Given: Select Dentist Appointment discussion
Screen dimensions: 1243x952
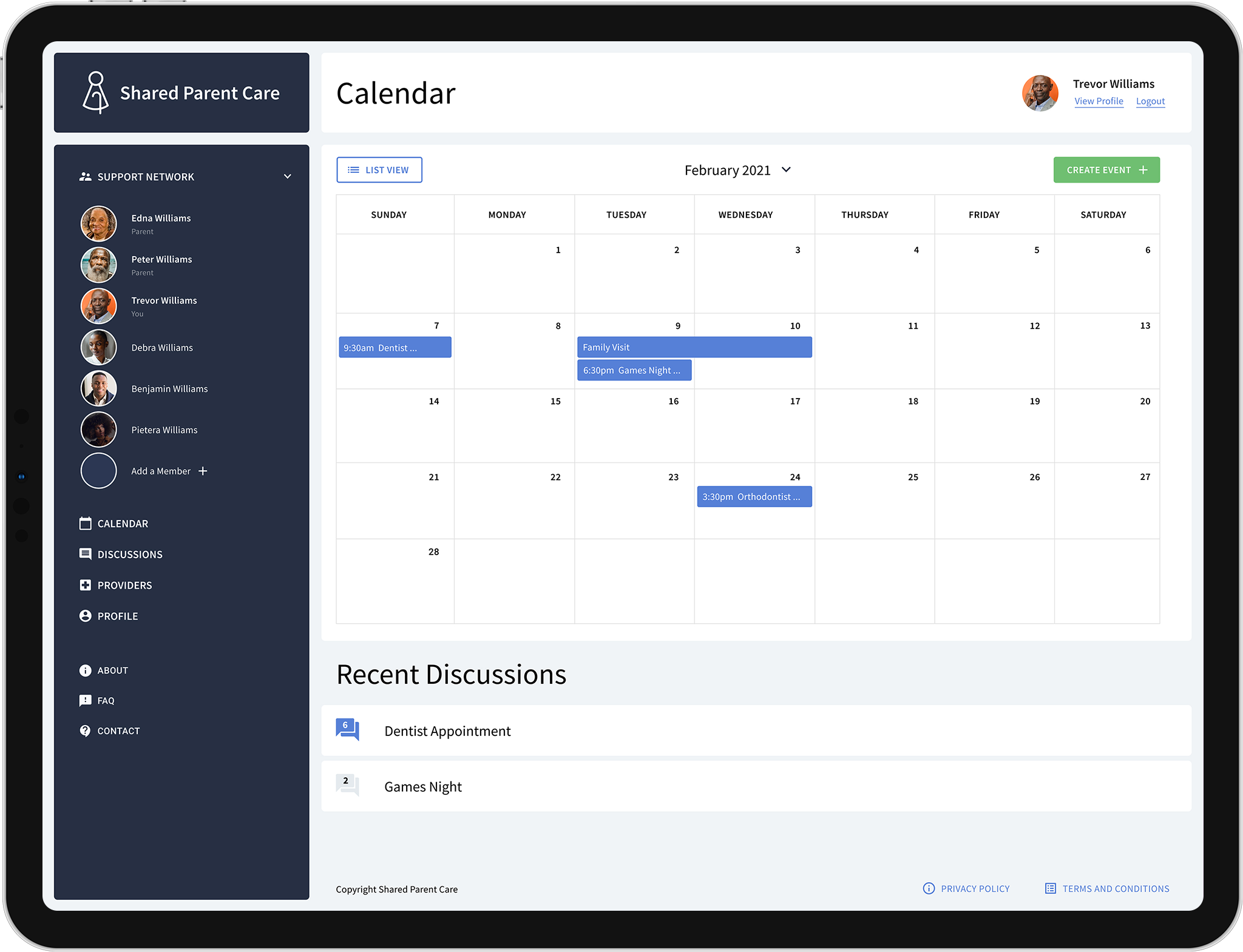Looking at the screenshot, I should [x=448, y=730].
